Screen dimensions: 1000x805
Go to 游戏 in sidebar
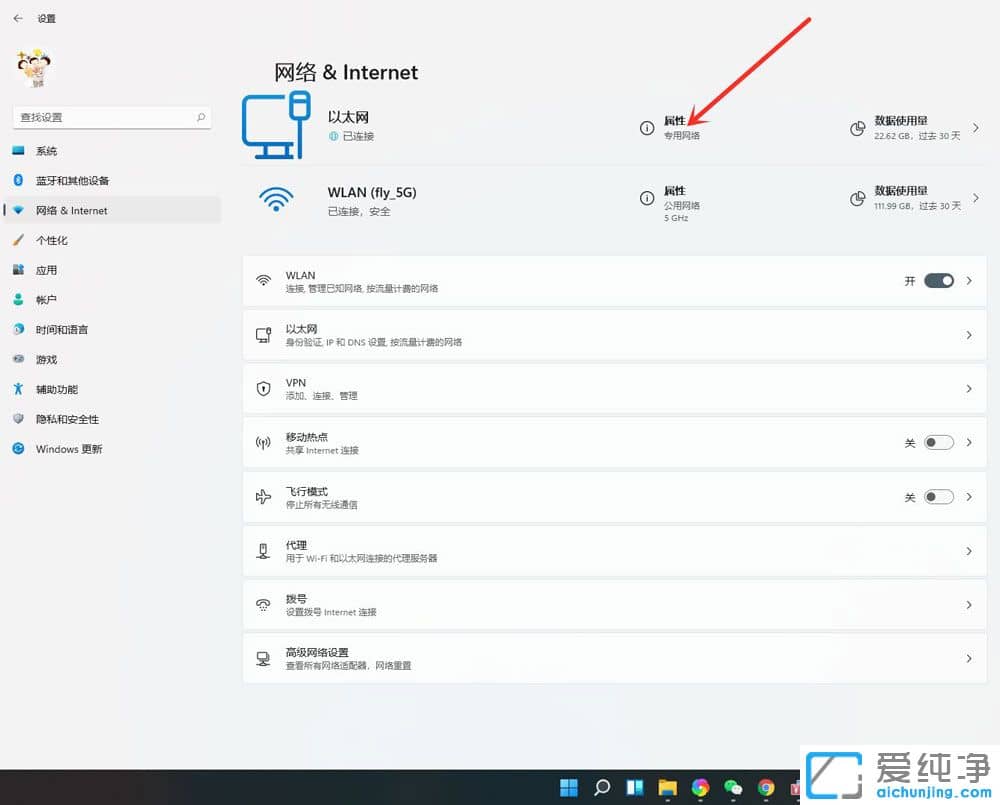tap(112, 360)
